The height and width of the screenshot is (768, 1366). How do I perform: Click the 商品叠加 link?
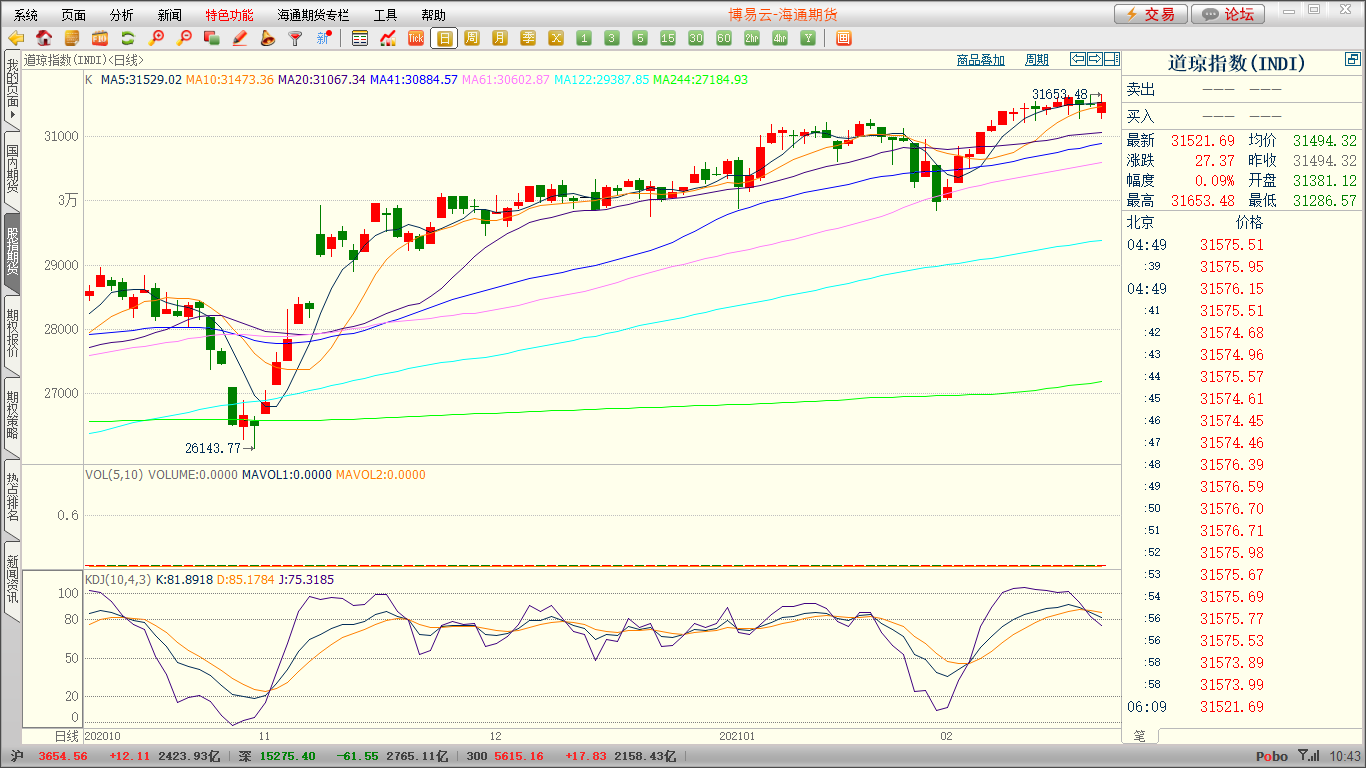point(981,60)
